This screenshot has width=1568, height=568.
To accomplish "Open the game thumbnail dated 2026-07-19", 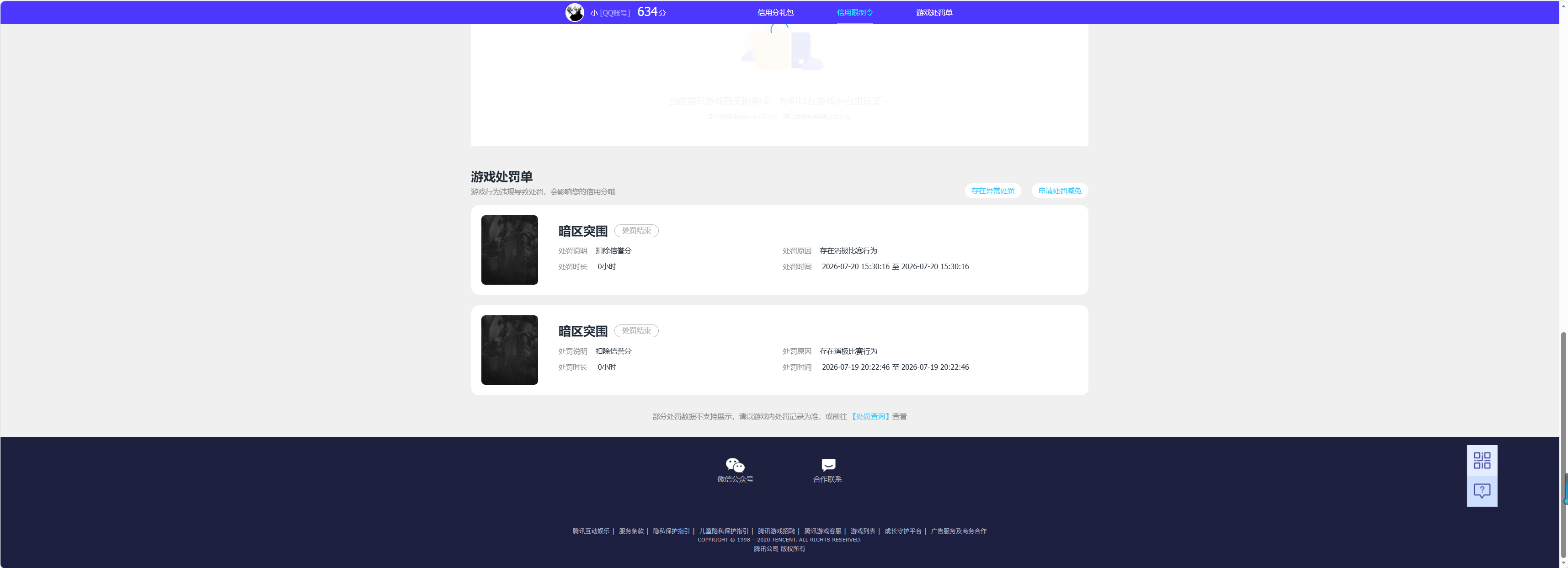I will pos(509,350).
